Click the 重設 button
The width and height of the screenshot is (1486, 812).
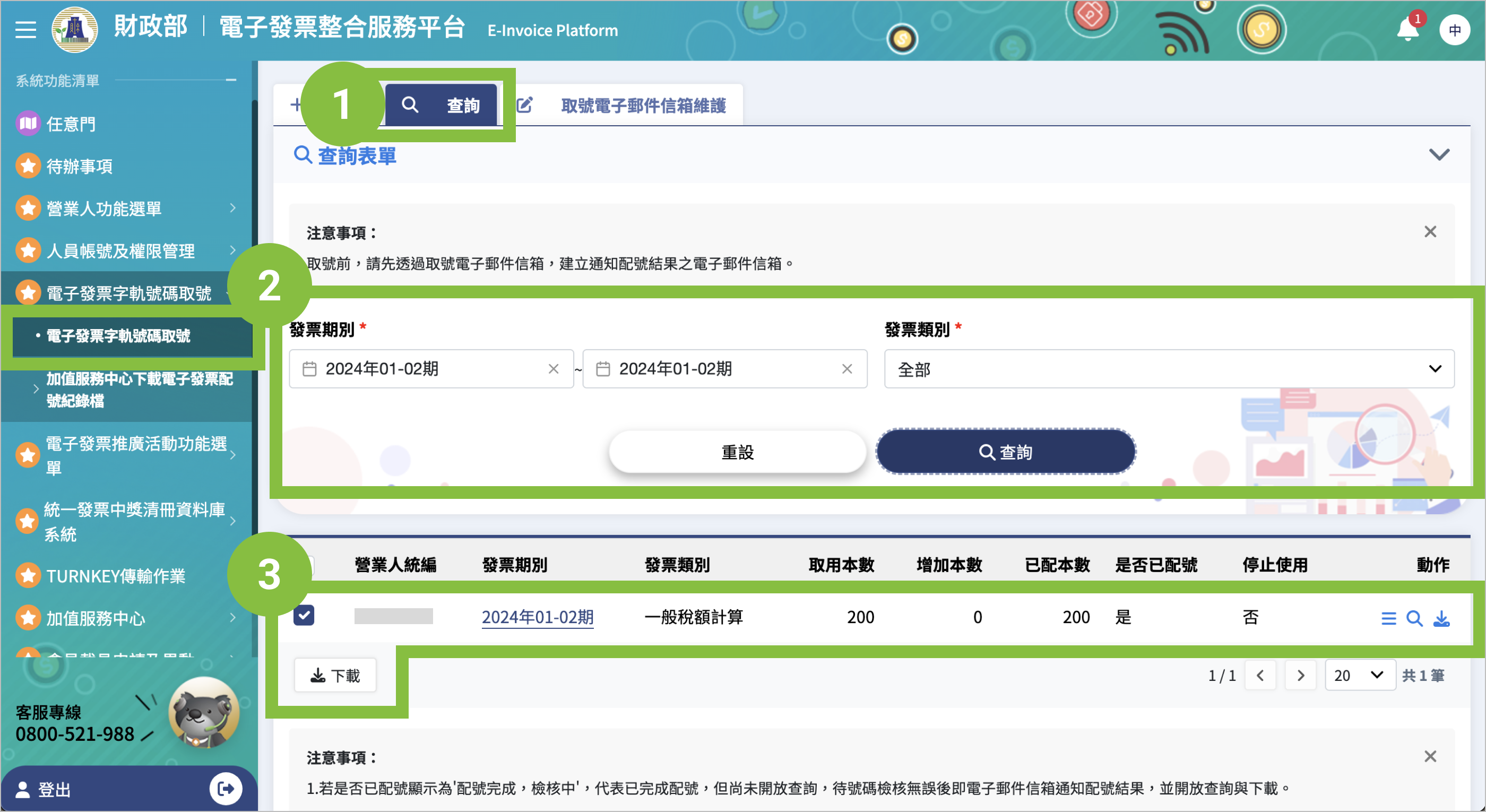coord(737,452)
